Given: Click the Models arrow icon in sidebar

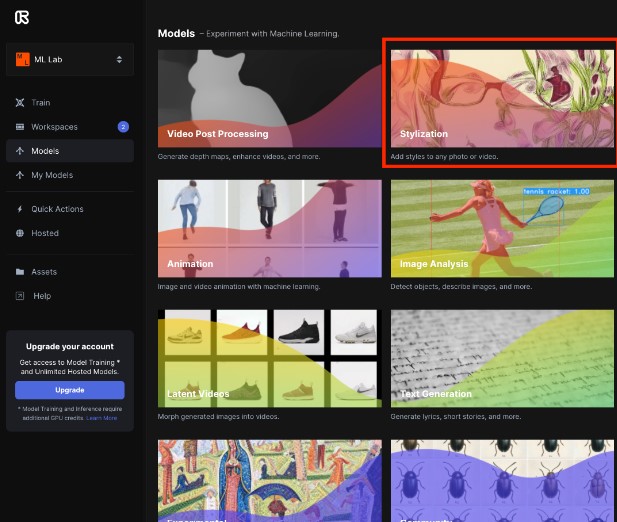Looking at the screenshot, I should (20, 151).
